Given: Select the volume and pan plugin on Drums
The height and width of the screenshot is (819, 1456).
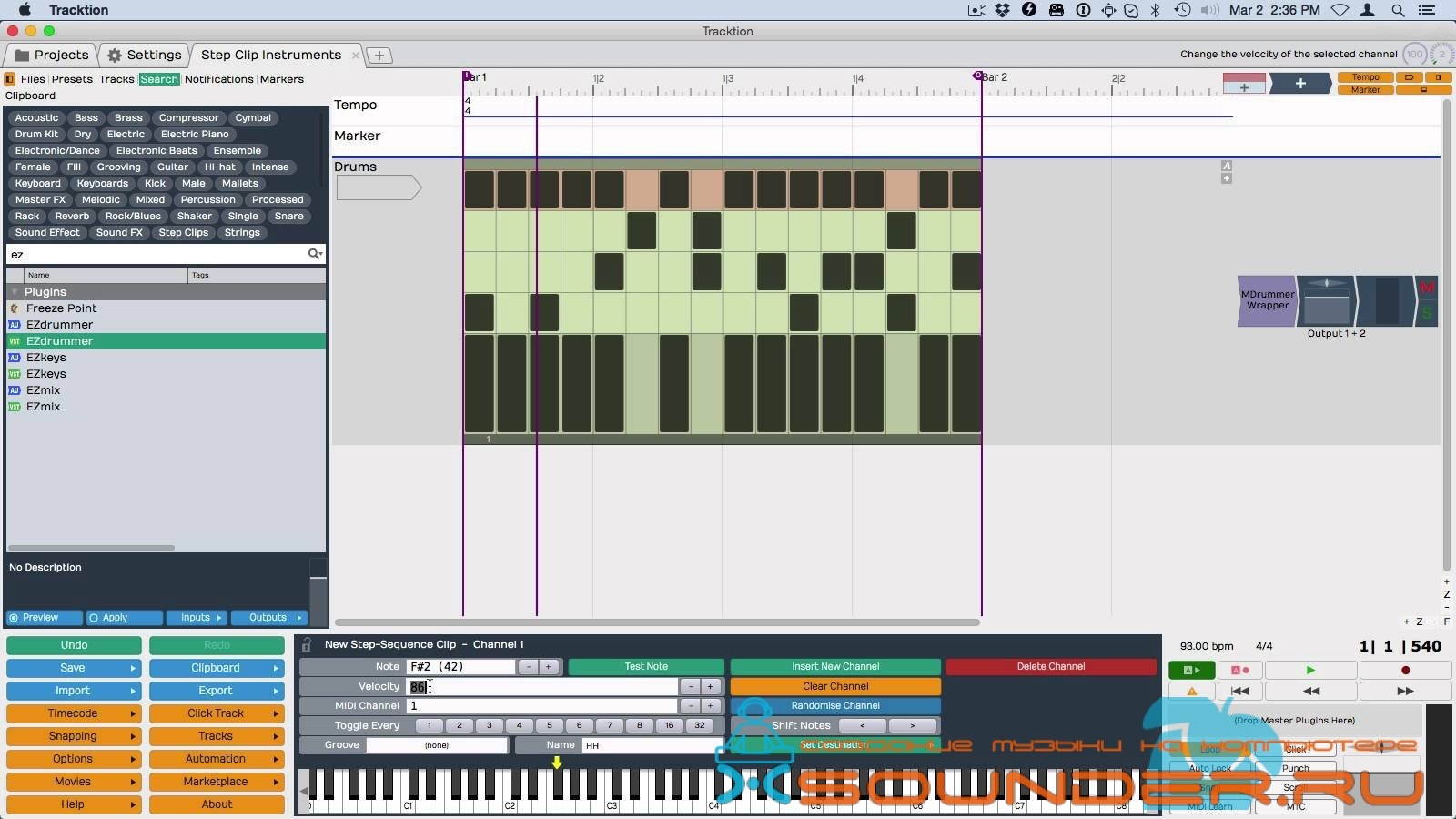Looking at the screenshot, I should click(x=1327, y=300).
